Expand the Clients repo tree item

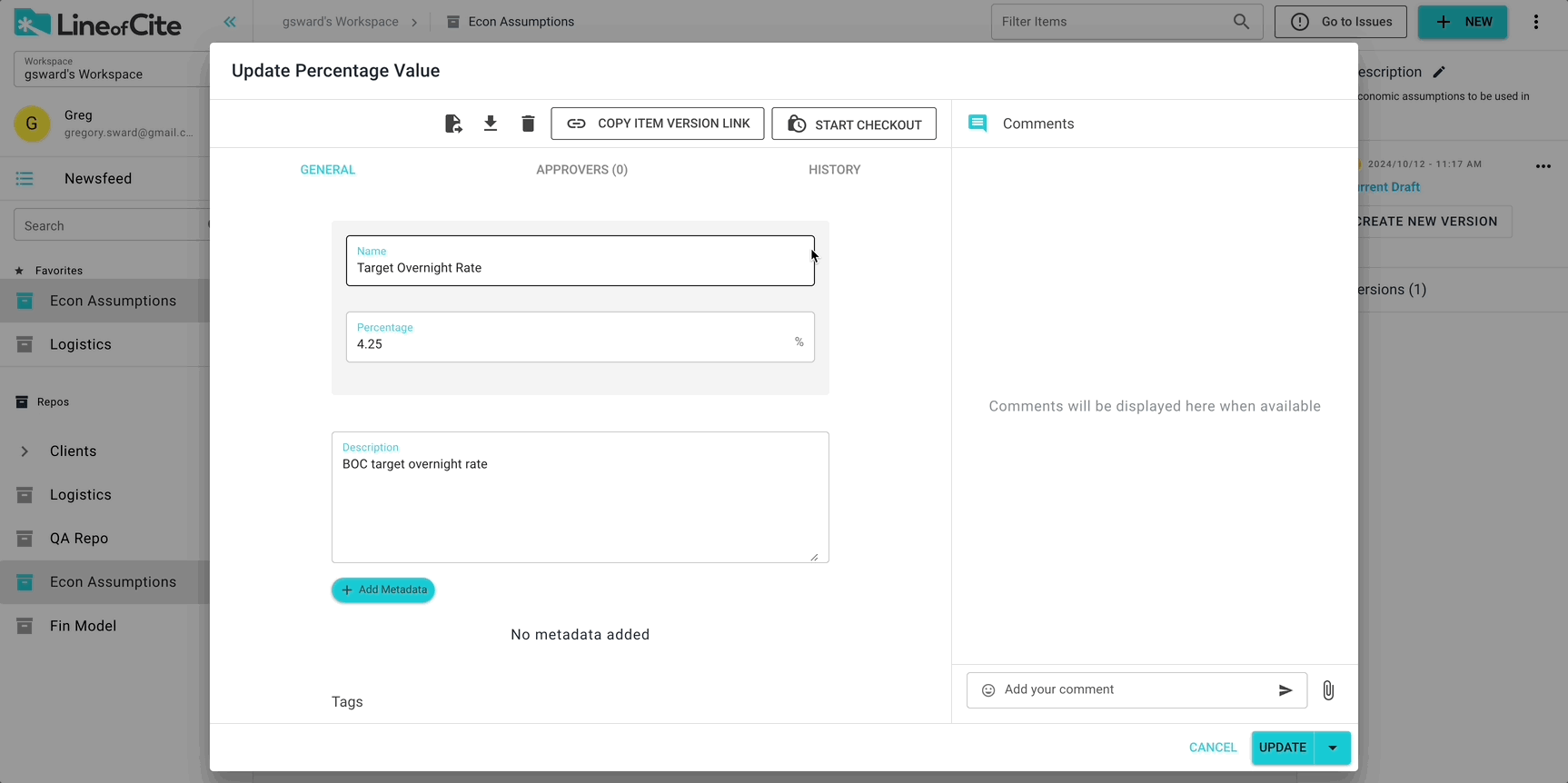pos(25,451)
